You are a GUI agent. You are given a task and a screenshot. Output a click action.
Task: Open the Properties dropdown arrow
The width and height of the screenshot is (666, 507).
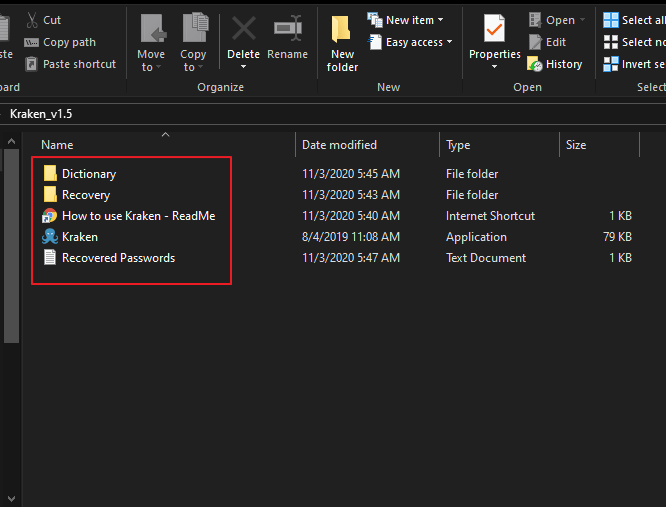[x=494, y=67]
